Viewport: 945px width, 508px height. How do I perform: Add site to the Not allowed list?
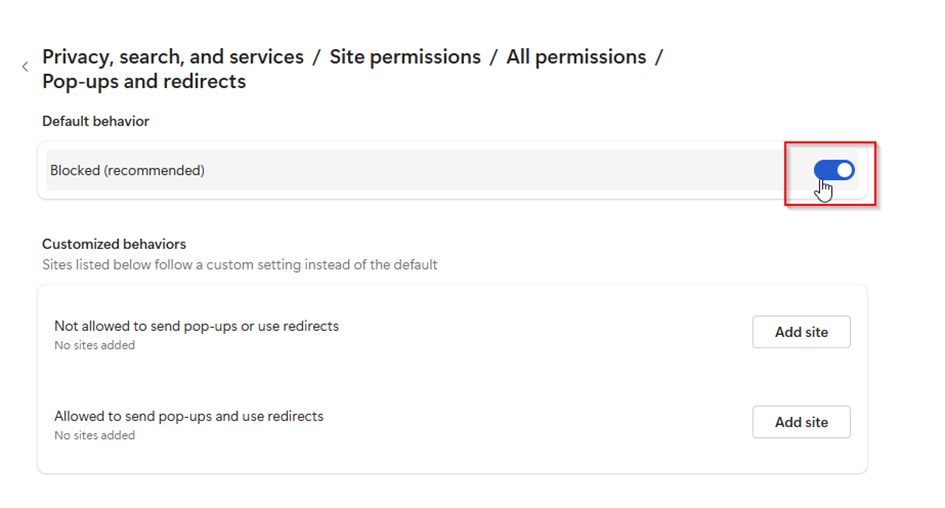(801, 332)
